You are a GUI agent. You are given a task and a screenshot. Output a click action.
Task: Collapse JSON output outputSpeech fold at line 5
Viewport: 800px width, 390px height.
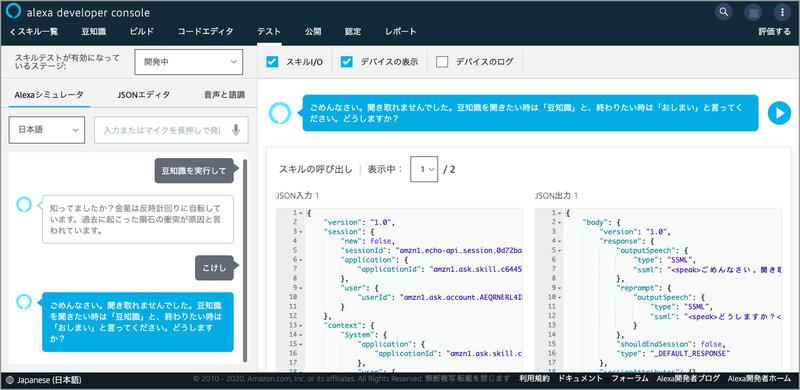click(x=560, y=250)
